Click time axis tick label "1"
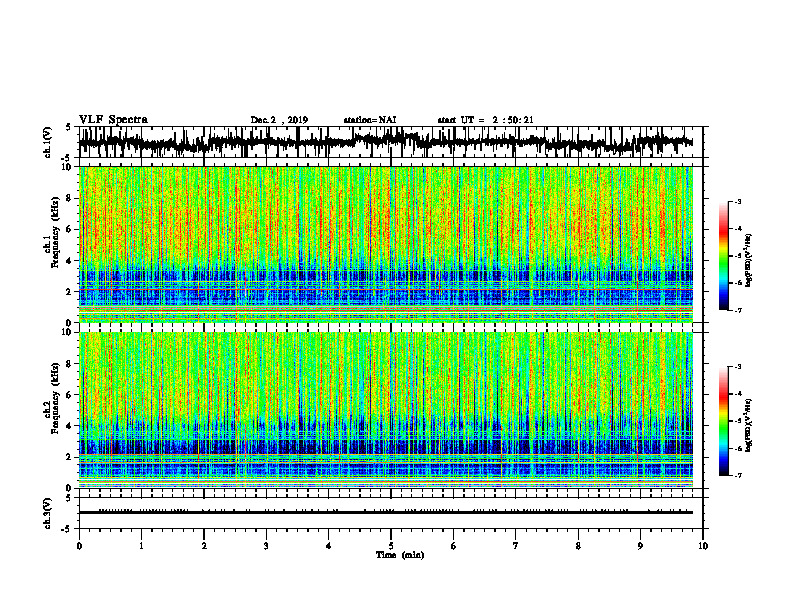Image resolution: width=792 pixels, height=612 pixels. point(141,546)
